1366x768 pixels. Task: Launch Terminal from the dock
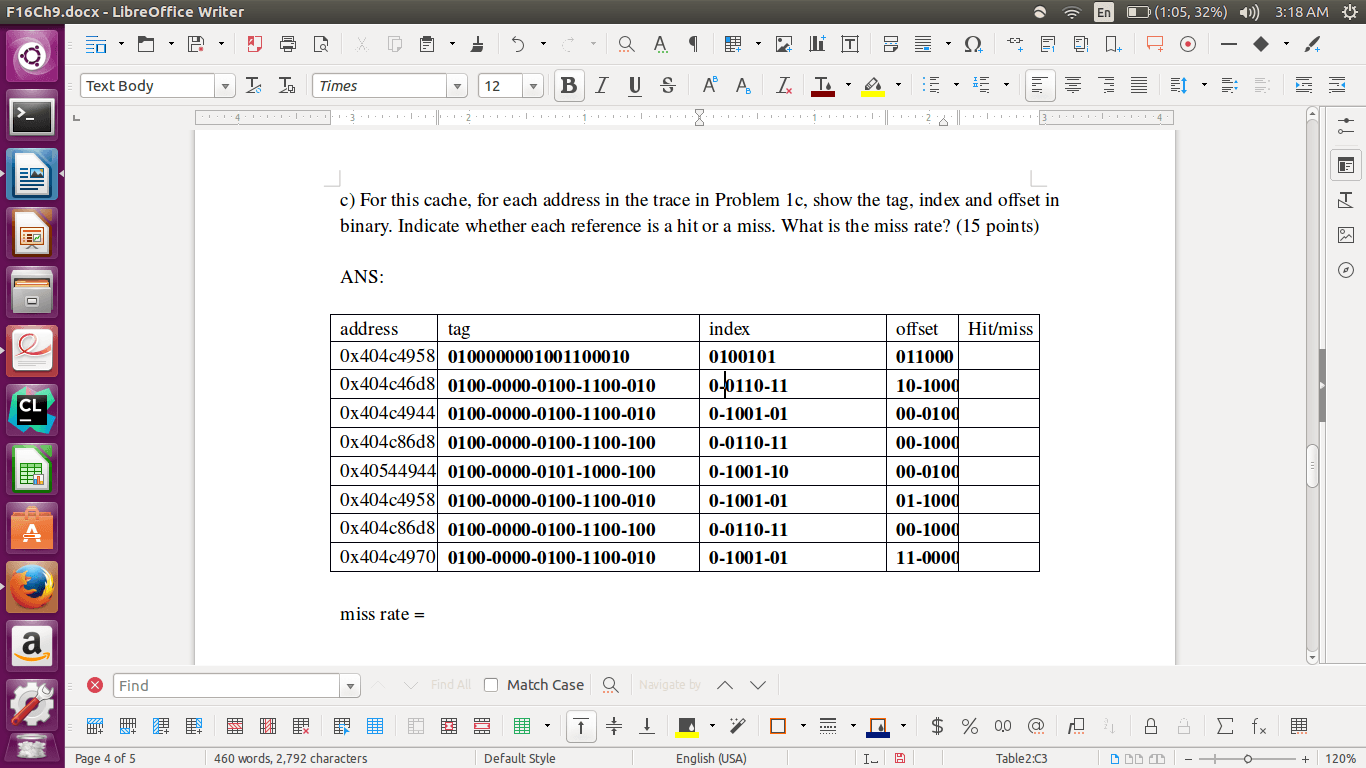(32, 116)
